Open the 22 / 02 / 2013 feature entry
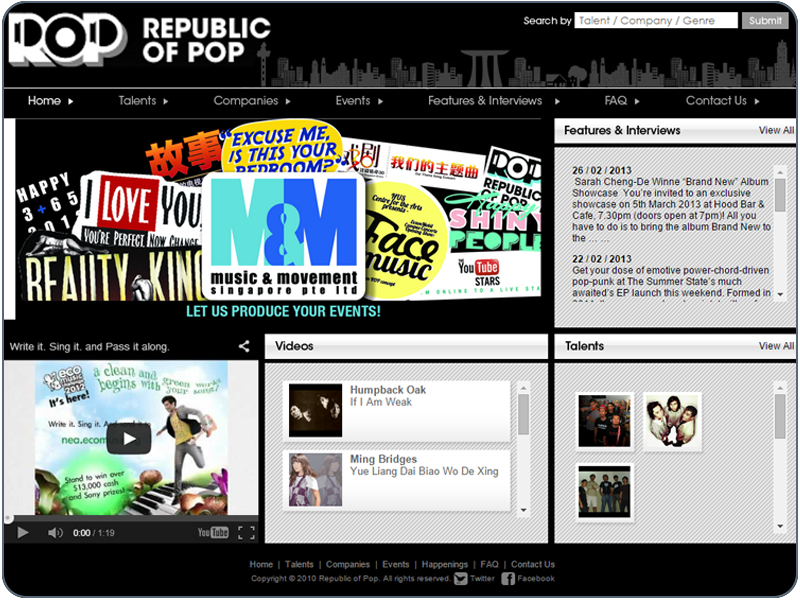800x600 pixels. (671, 276)
